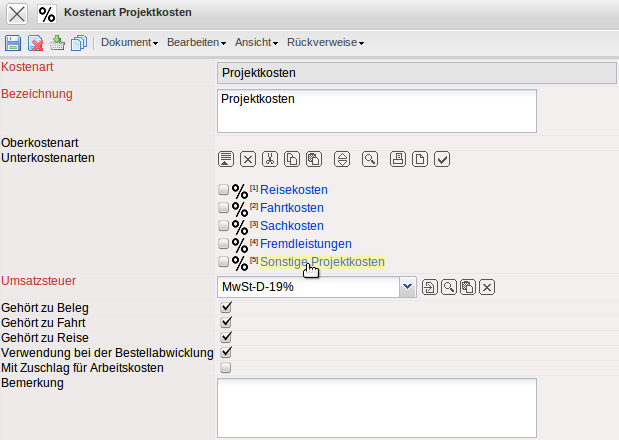Click the checkmark select-all icon for Unterkostenarten
This screenshot has height=440, width=619.
[x=443, y=159]
